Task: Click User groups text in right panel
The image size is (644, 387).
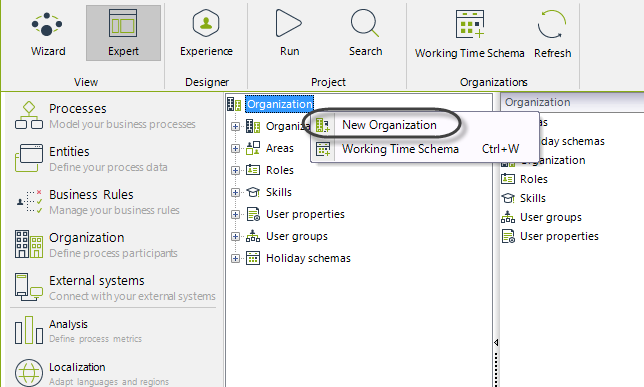Action: [x=551, y=217]
